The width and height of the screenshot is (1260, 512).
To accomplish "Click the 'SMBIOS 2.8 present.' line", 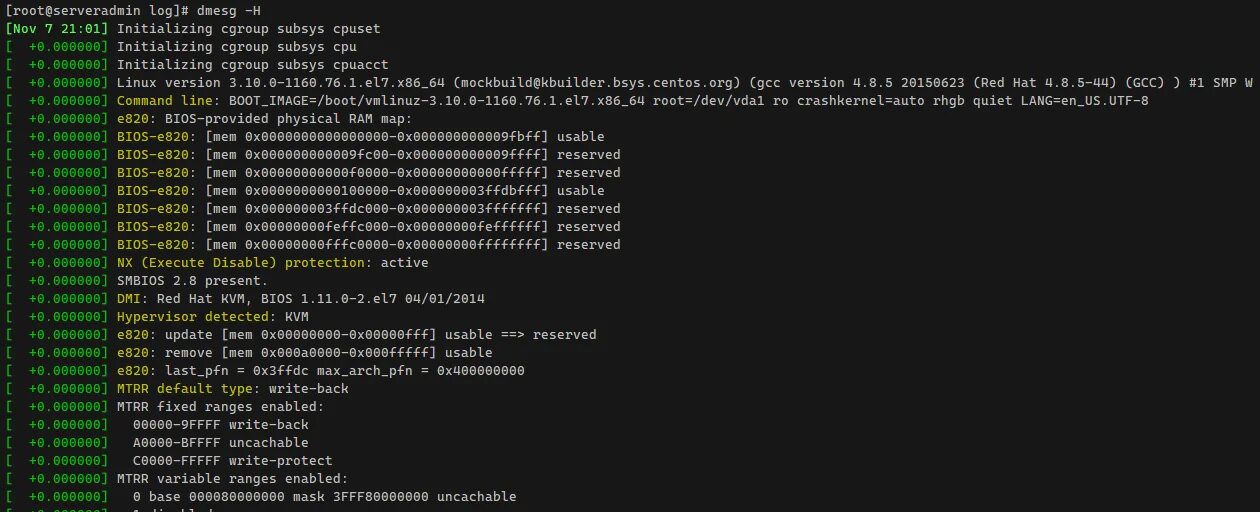I will pyautogui.click(x=192, y=280).
